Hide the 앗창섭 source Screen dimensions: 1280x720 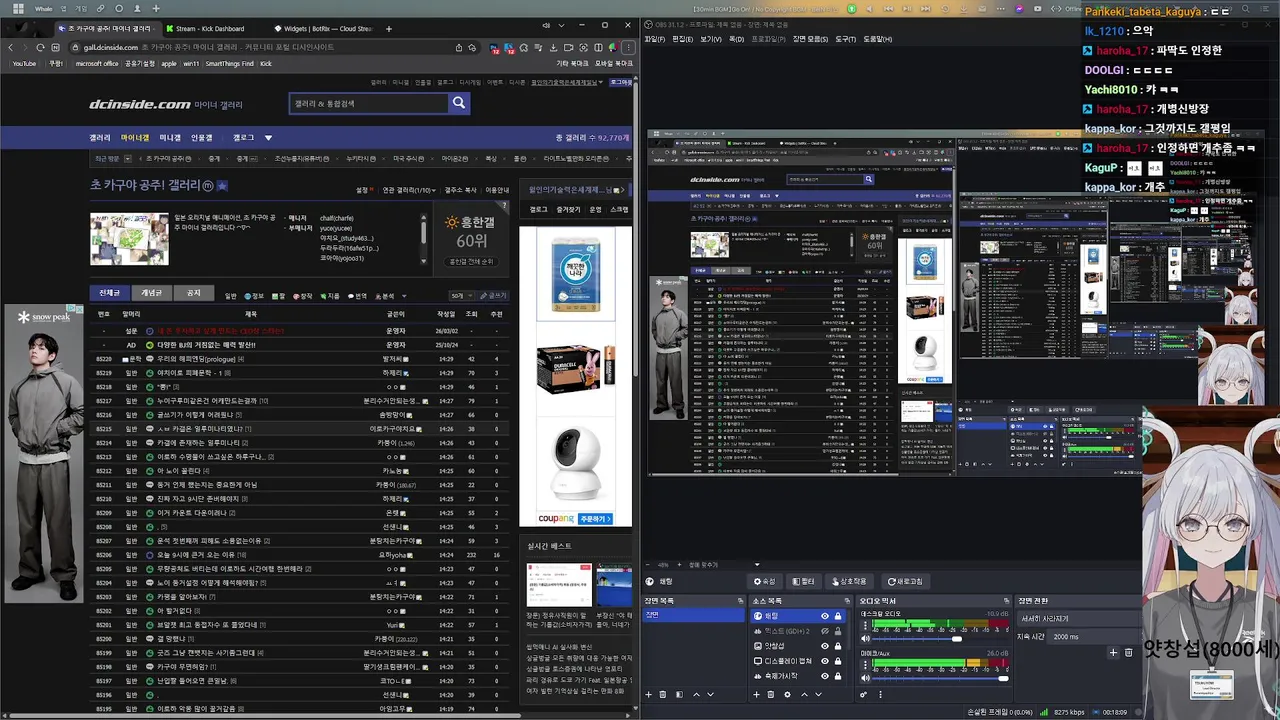(825, 646)
